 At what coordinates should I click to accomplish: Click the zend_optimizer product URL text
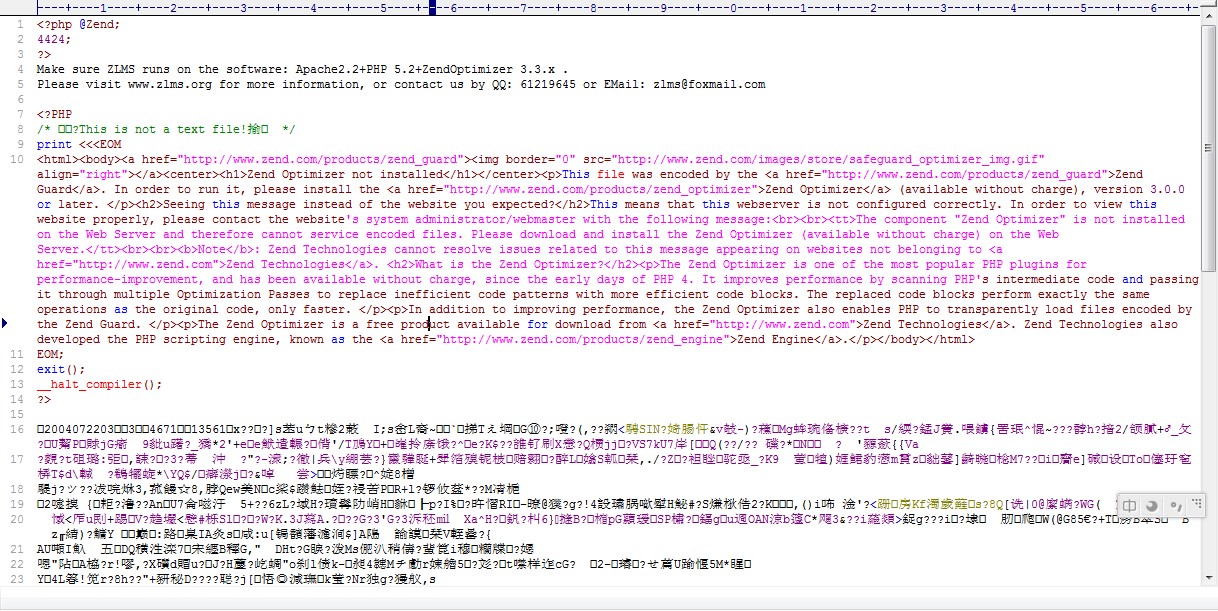pos(601,189)
